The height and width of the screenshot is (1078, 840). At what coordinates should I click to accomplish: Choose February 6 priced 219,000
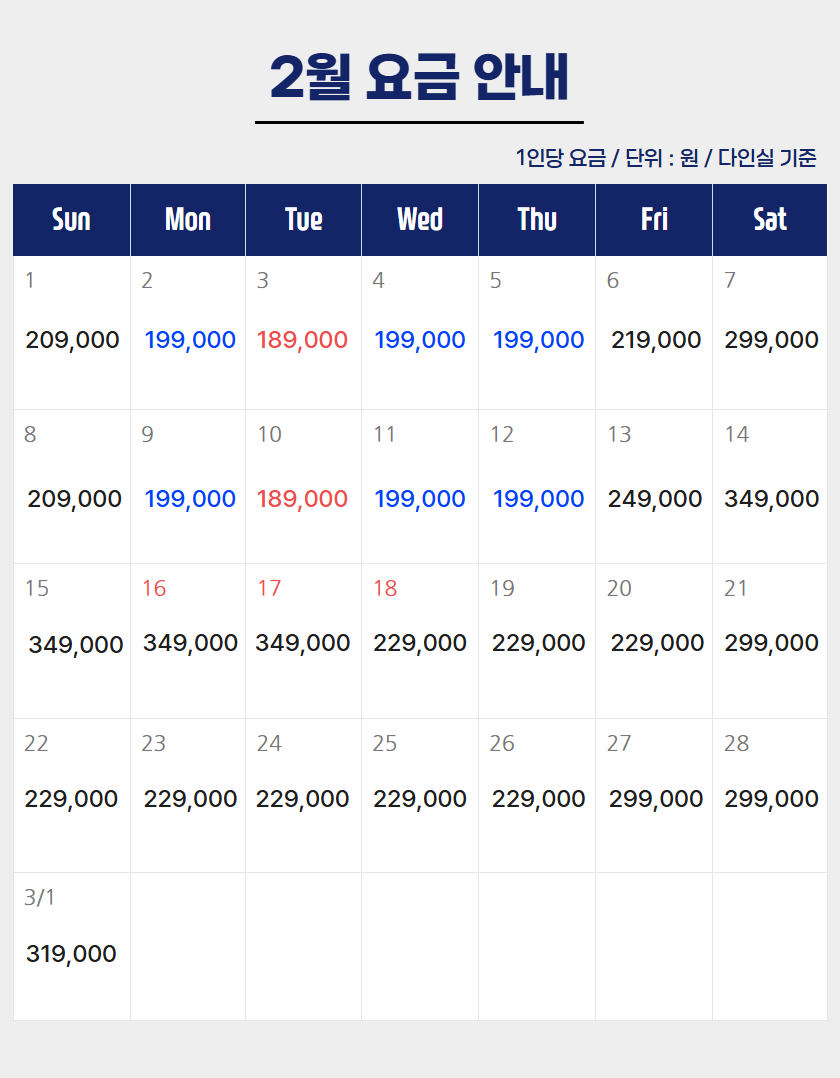[656, 340]
